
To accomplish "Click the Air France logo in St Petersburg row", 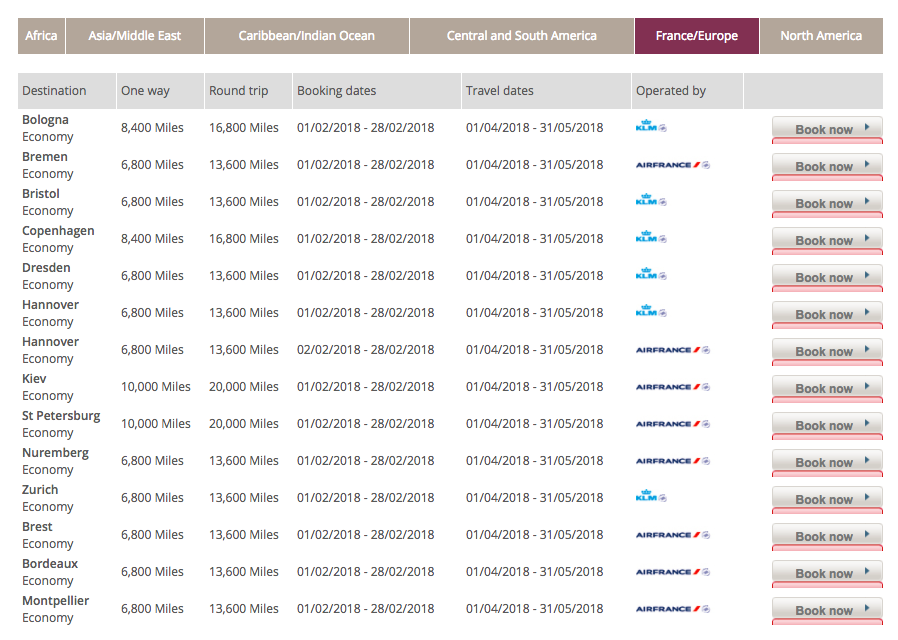I will click(x=673, y=424).
